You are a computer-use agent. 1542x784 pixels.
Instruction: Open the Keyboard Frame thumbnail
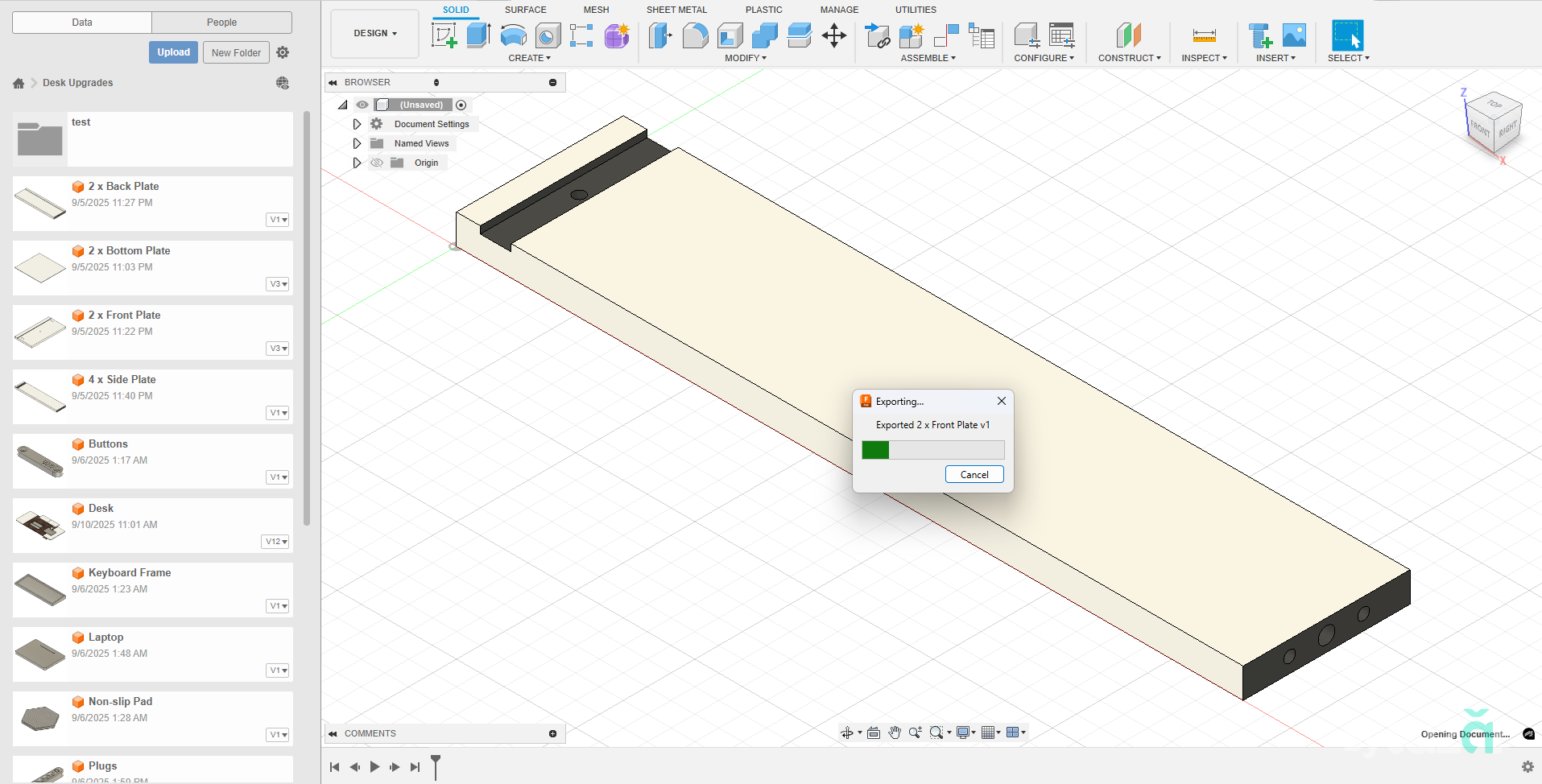40,589
